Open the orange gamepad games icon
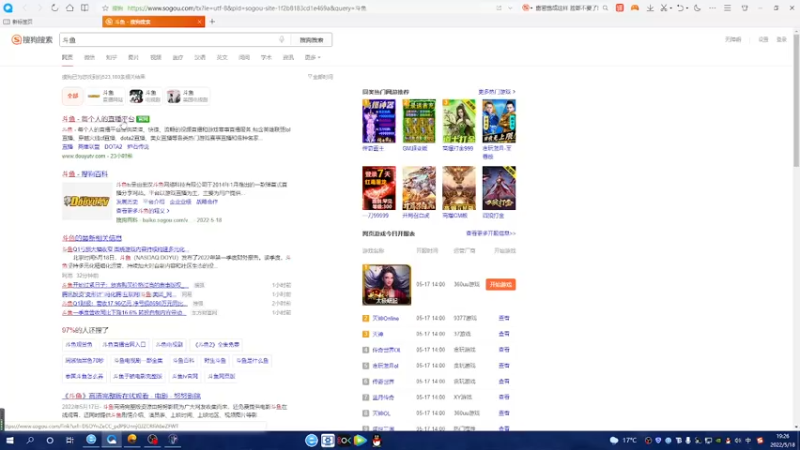 [x=635, y=8]
